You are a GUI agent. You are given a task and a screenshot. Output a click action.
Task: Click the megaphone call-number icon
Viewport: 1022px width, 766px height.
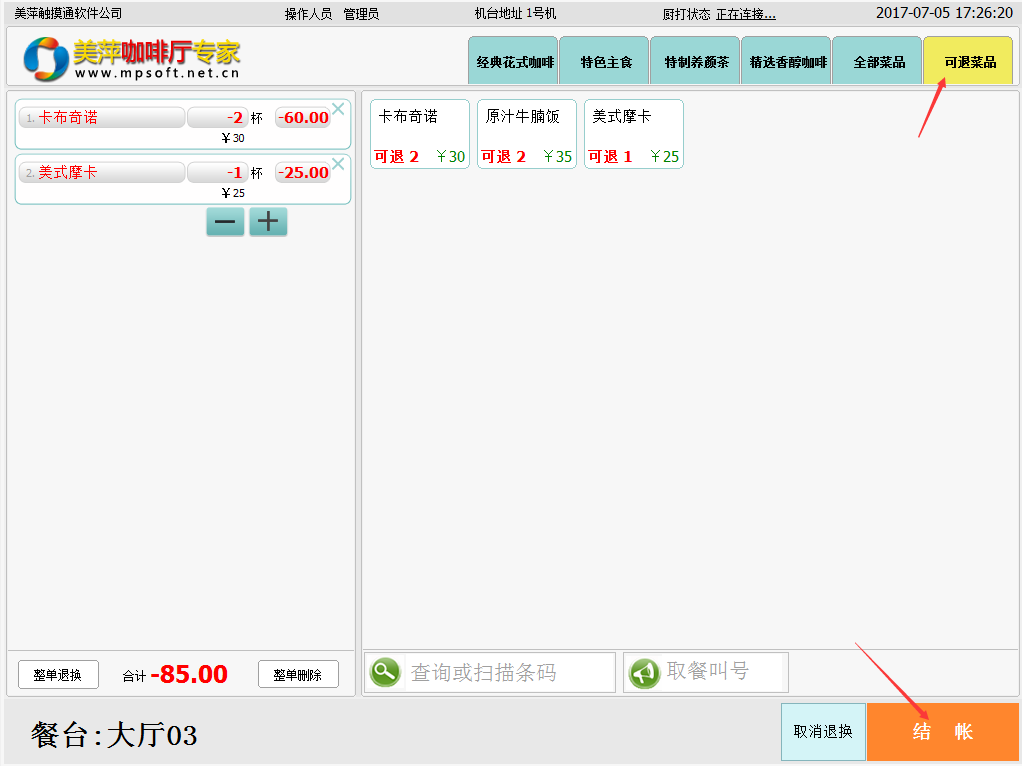(x=644, y=673)
